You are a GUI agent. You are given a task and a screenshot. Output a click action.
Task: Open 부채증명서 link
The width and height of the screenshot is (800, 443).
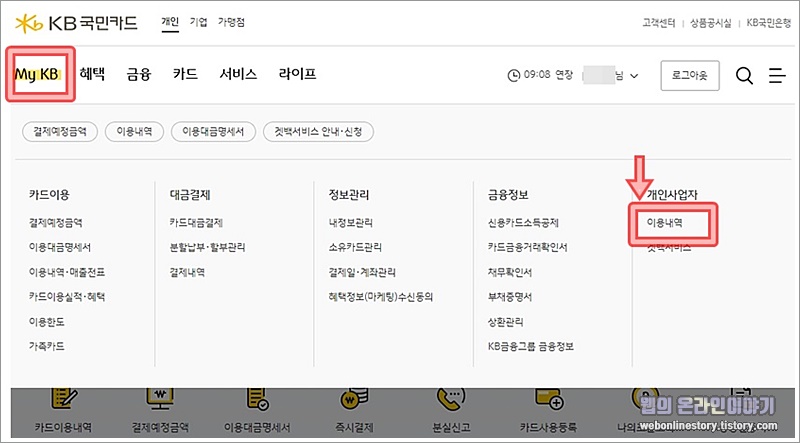click(510, 297)
